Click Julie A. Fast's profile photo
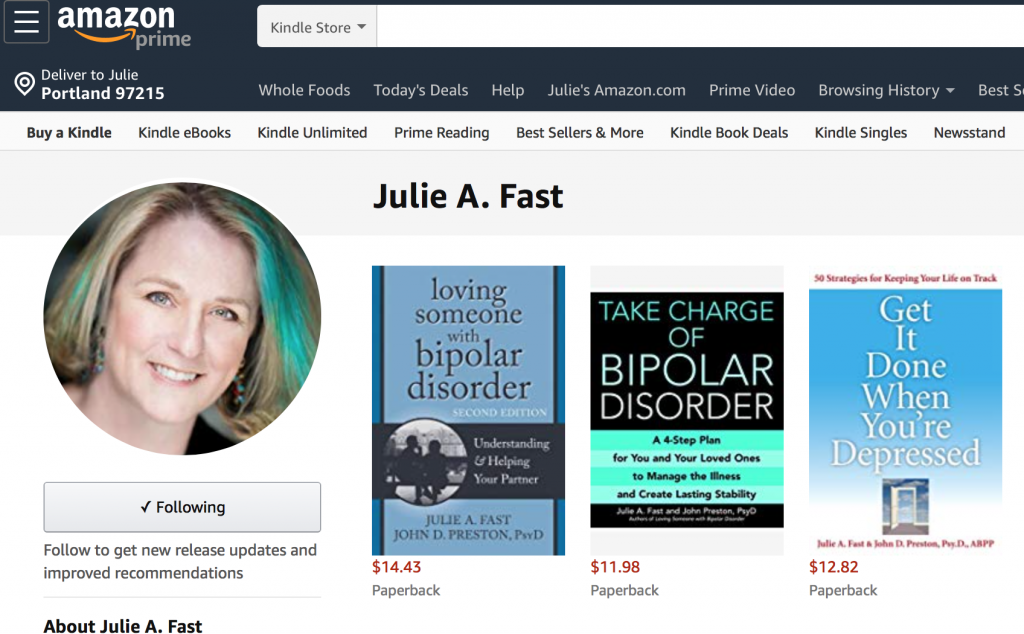Viewport: 1024px width, 634px height. point(182,319)
